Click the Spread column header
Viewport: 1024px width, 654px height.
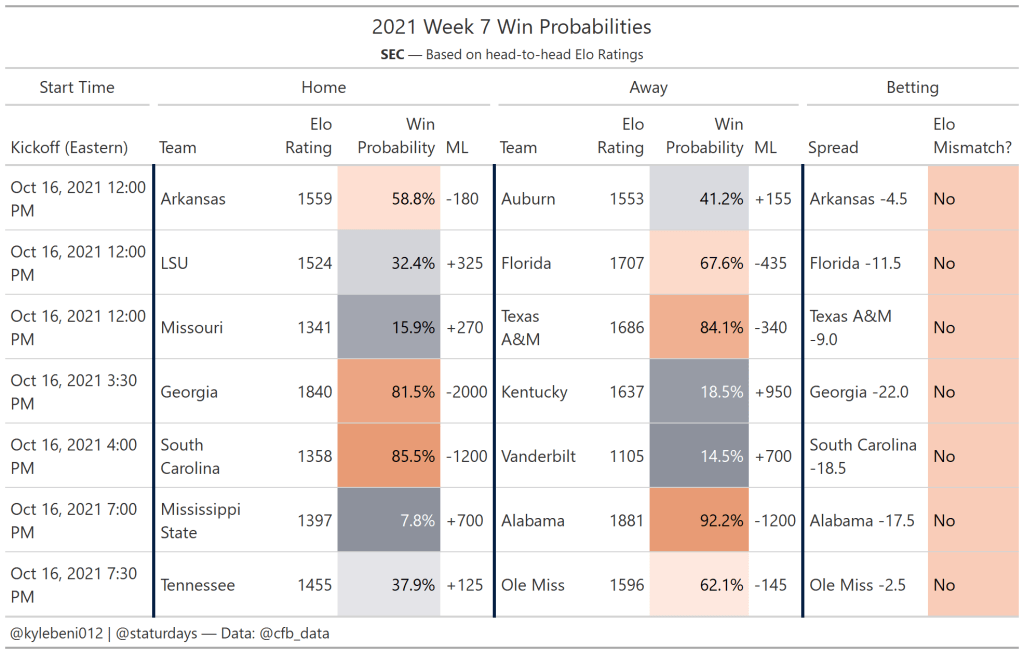point(833,148)
